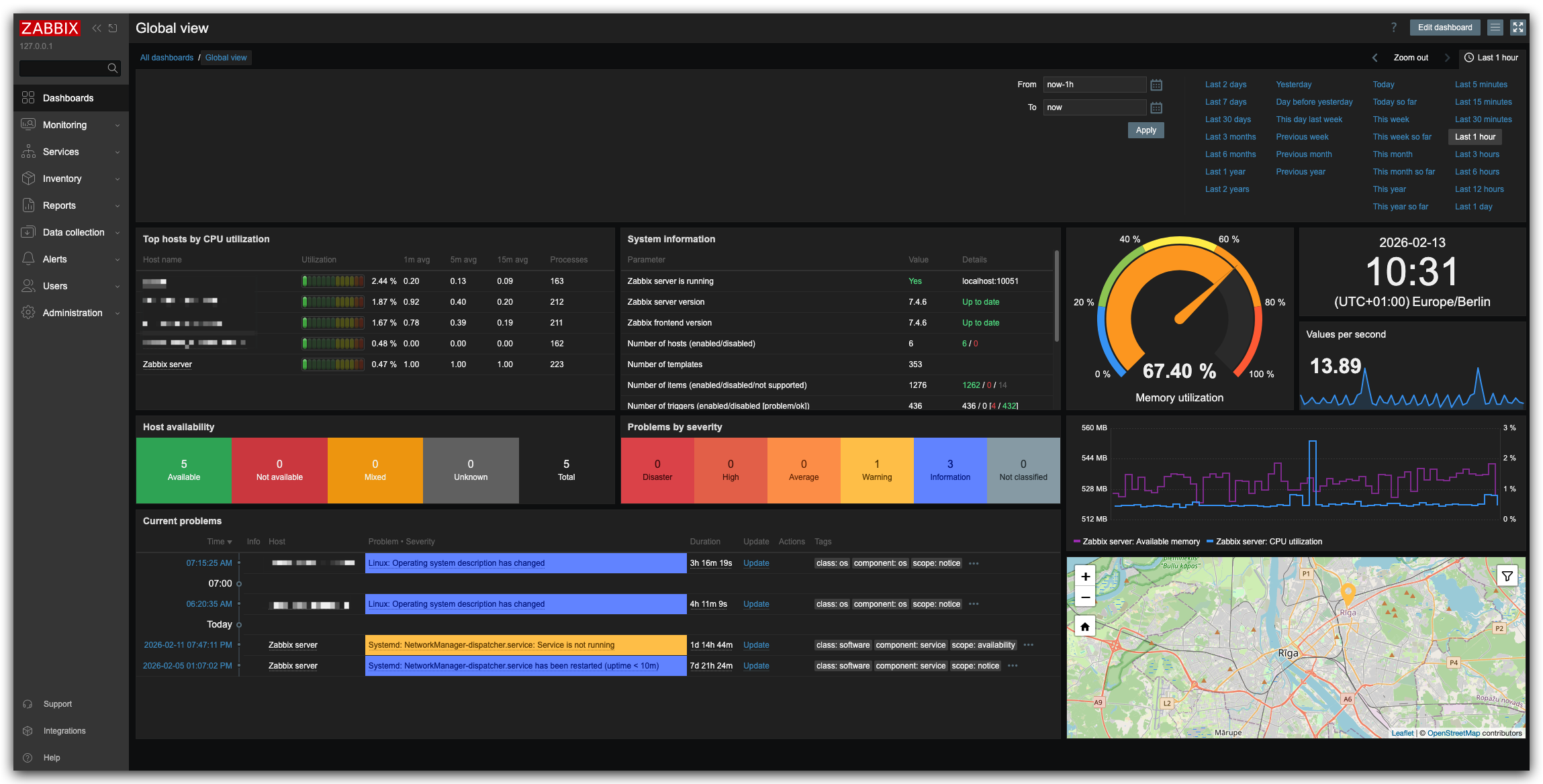
Task: Open the Service is not running problem
Action: point(491,645)
